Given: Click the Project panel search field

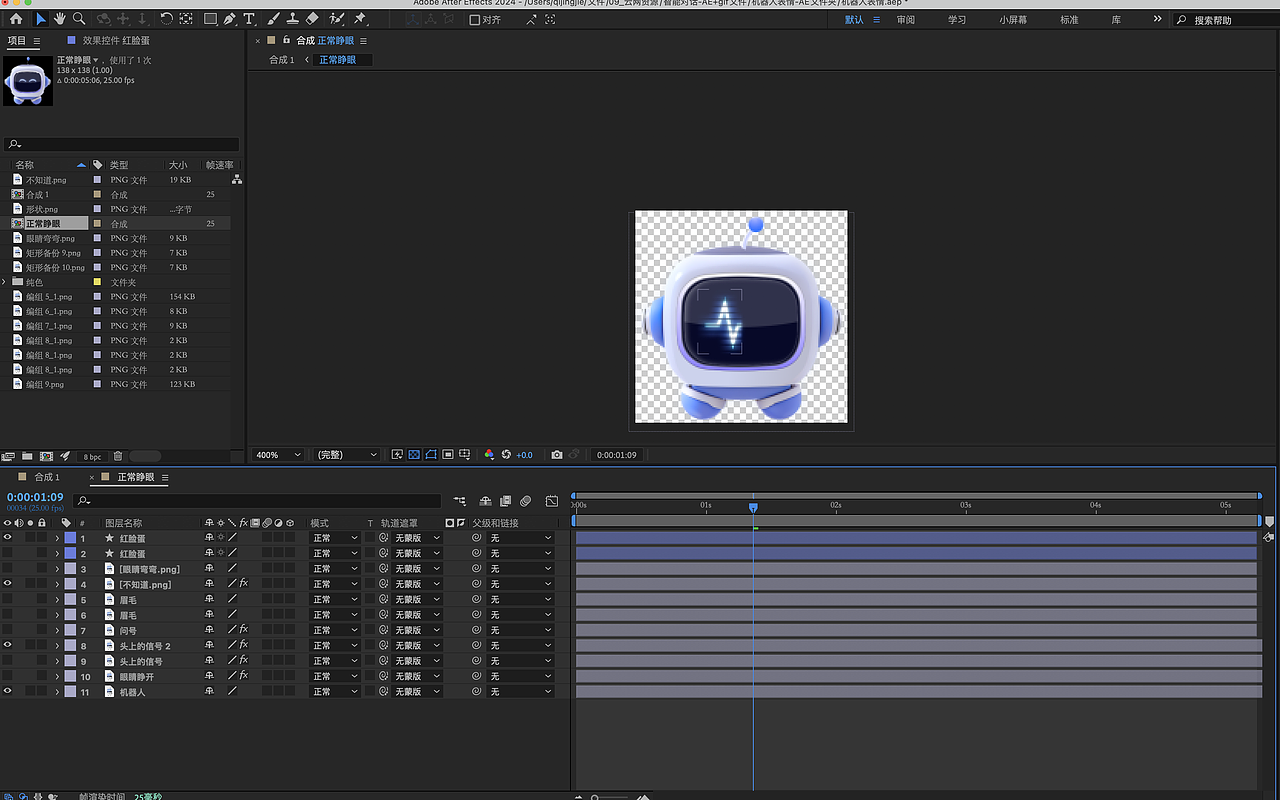Looking at the screenshot, I should [121, 144].
